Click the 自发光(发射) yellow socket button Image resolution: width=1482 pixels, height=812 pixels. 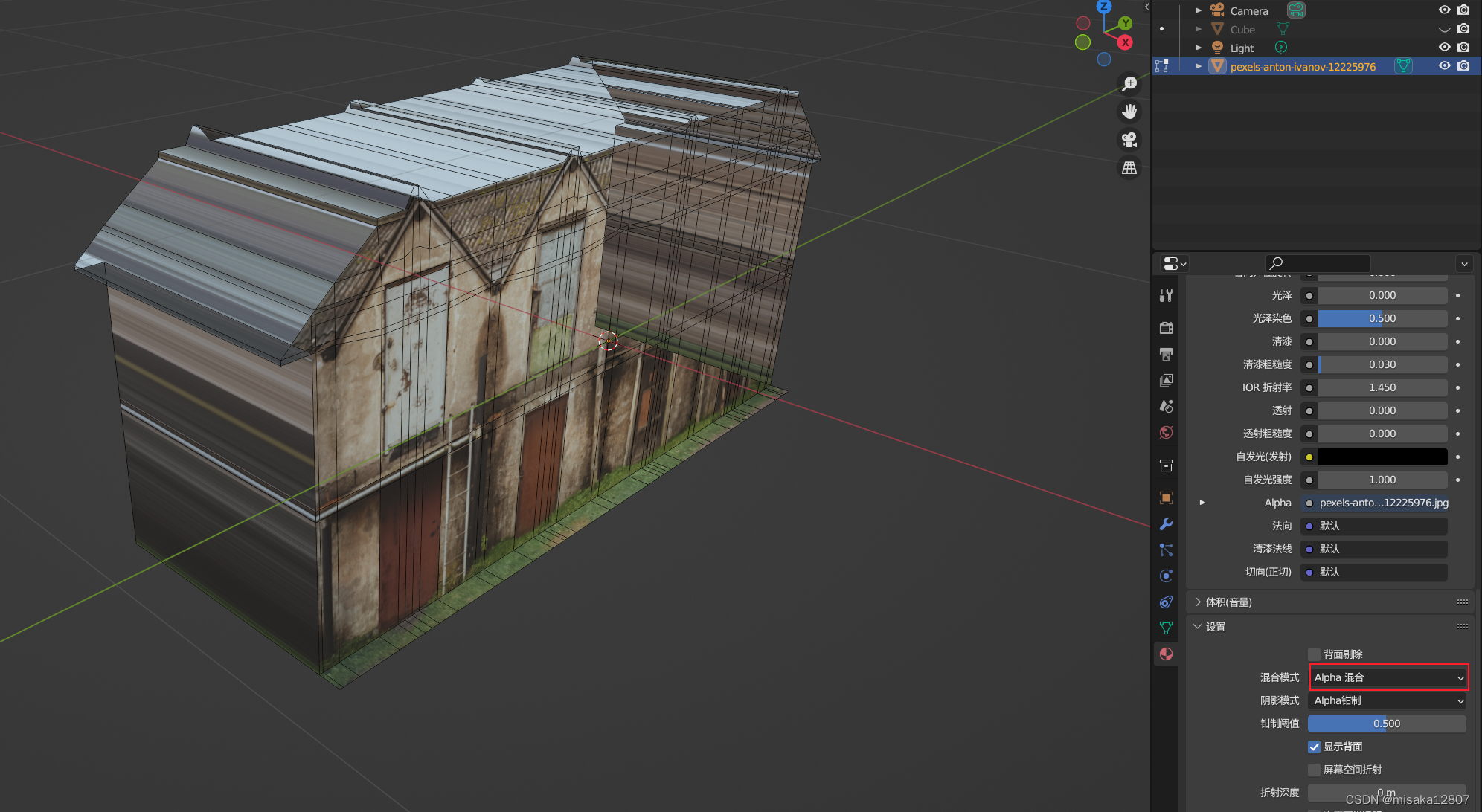(x=1309, y=457)
